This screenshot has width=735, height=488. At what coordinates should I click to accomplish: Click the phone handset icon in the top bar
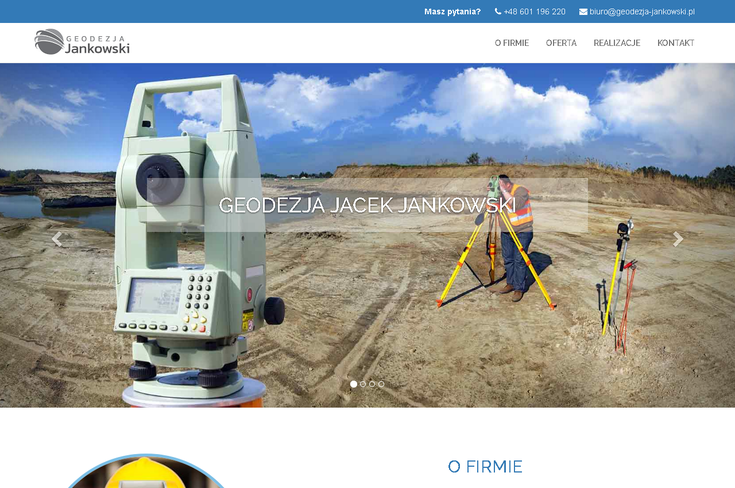click(x=498, y=12)
